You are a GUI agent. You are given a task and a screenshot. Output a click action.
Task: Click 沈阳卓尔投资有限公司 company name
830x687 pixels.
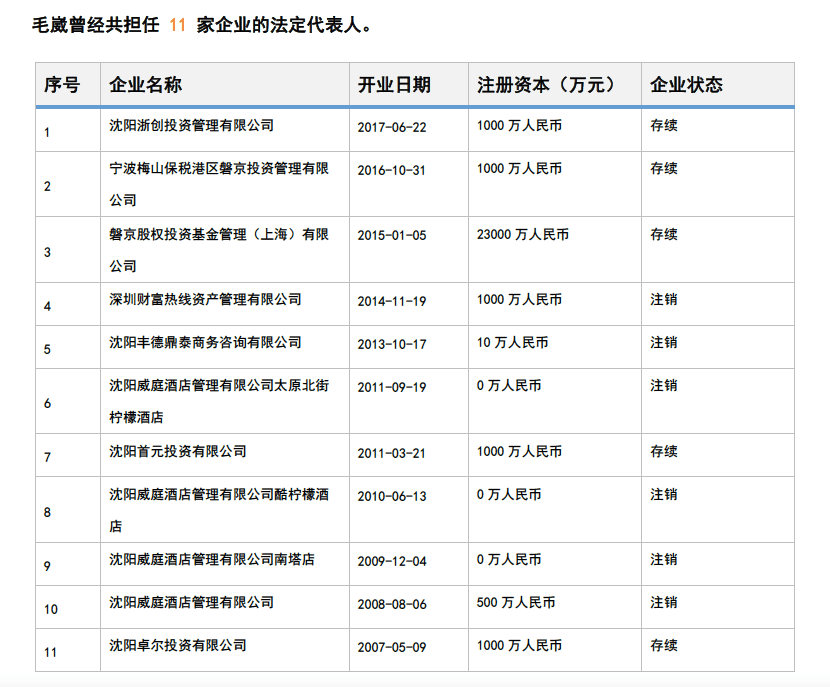[x=178, y=645]
